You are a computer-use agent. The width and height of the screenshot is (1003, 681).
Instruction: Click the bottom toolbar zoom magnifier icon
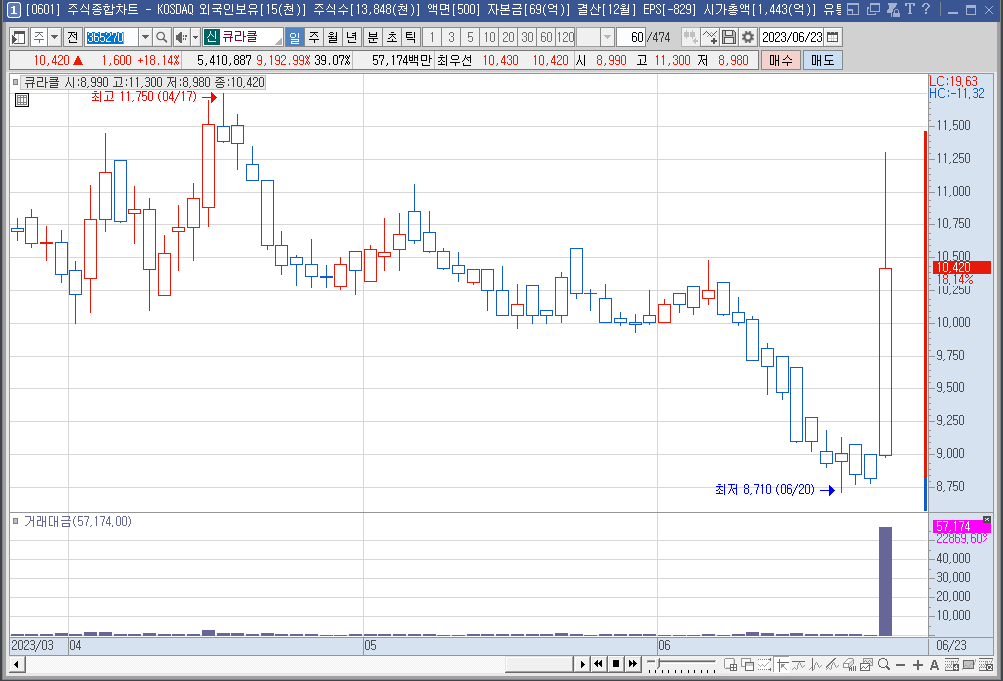884,665
